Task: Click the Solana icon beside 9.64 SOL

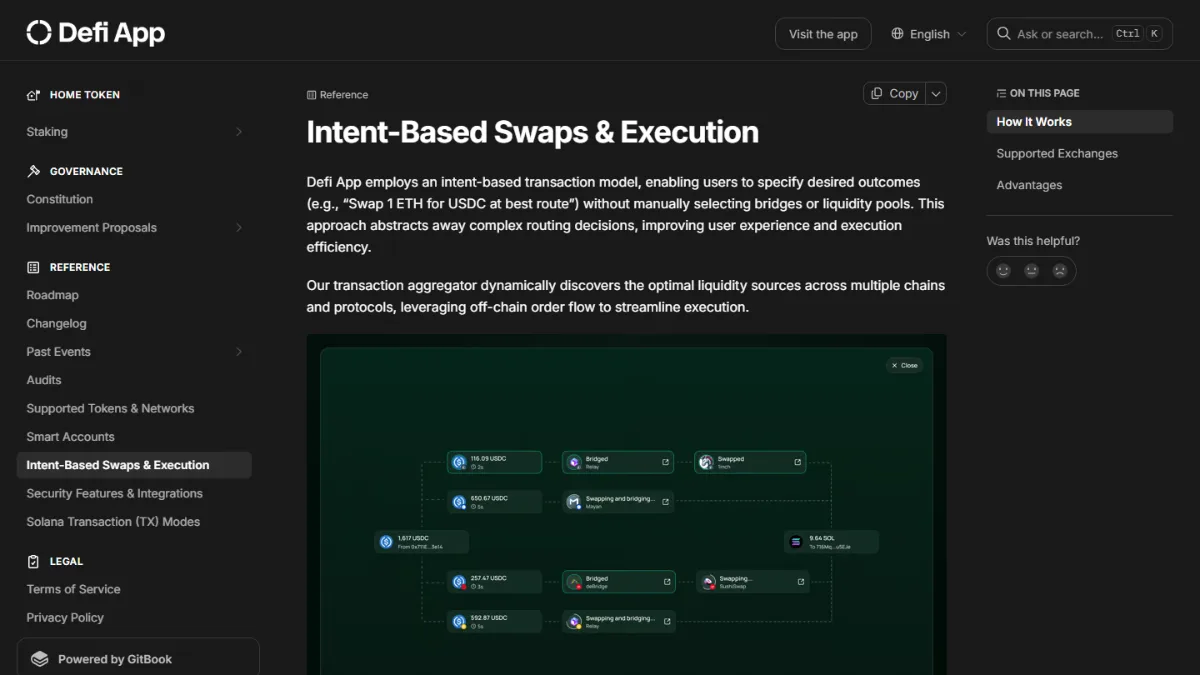Action: point(796,542)
